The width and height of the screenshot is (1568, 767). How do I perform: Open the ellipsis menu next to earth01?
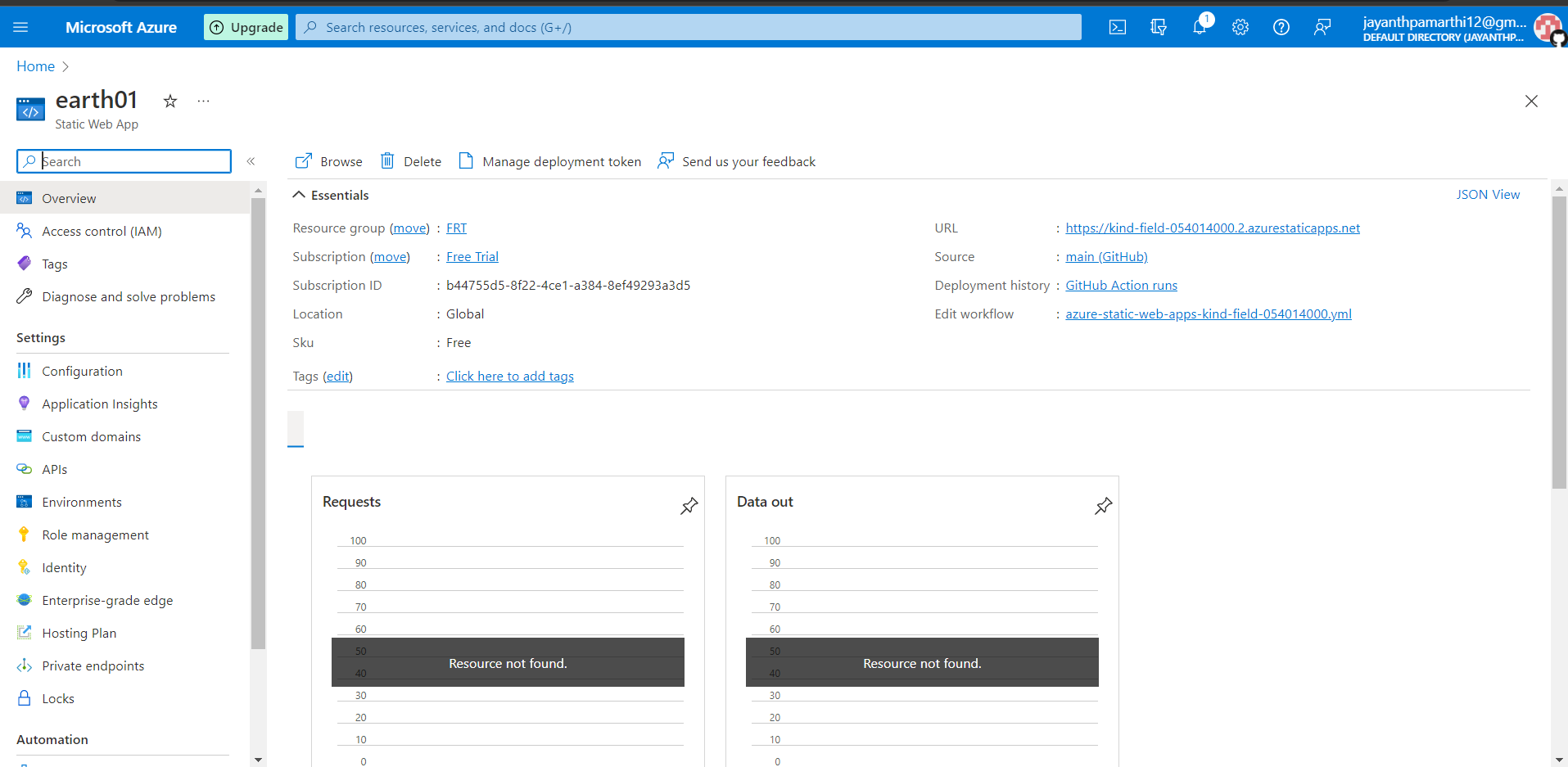point(203,101)
